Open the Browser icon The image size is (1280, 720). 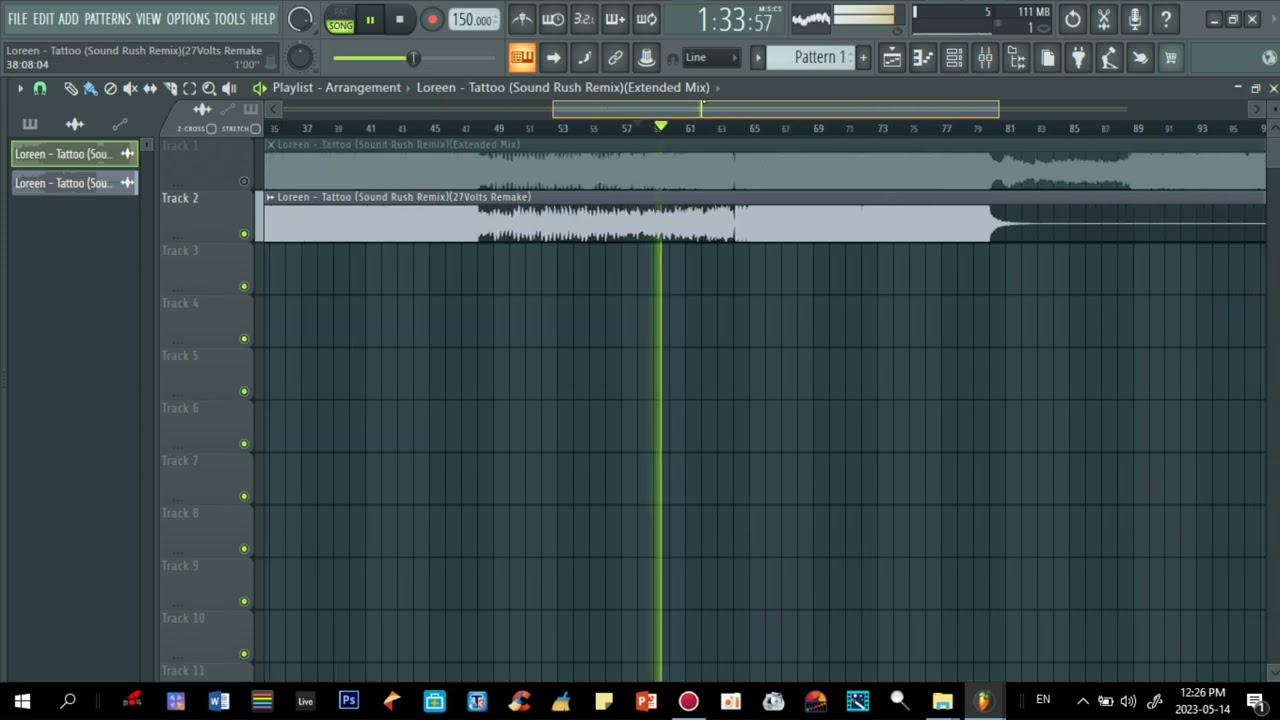pos(1016,58)
